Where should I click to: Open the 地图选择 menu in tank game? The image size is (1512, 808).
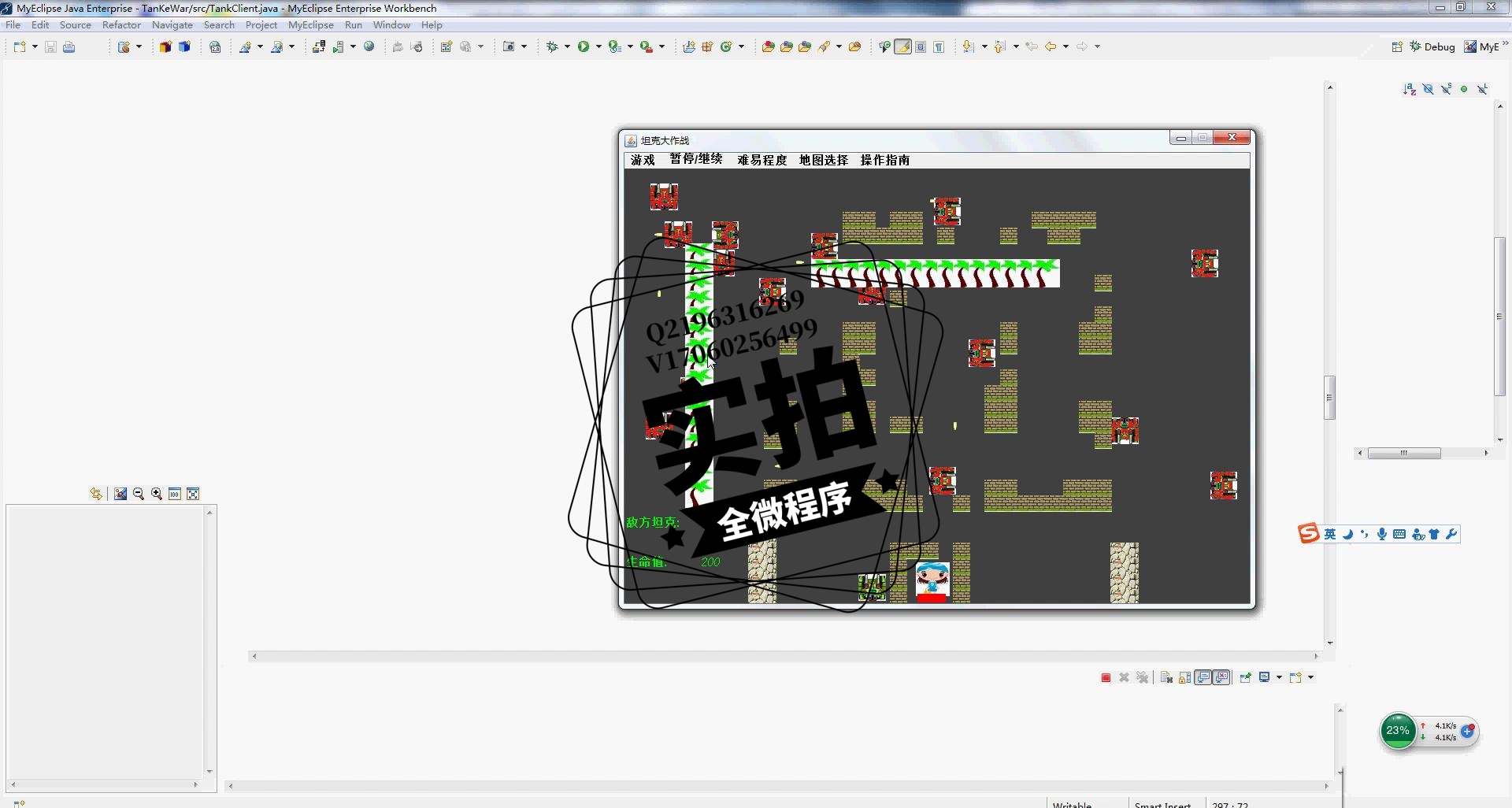coord(823,160)
